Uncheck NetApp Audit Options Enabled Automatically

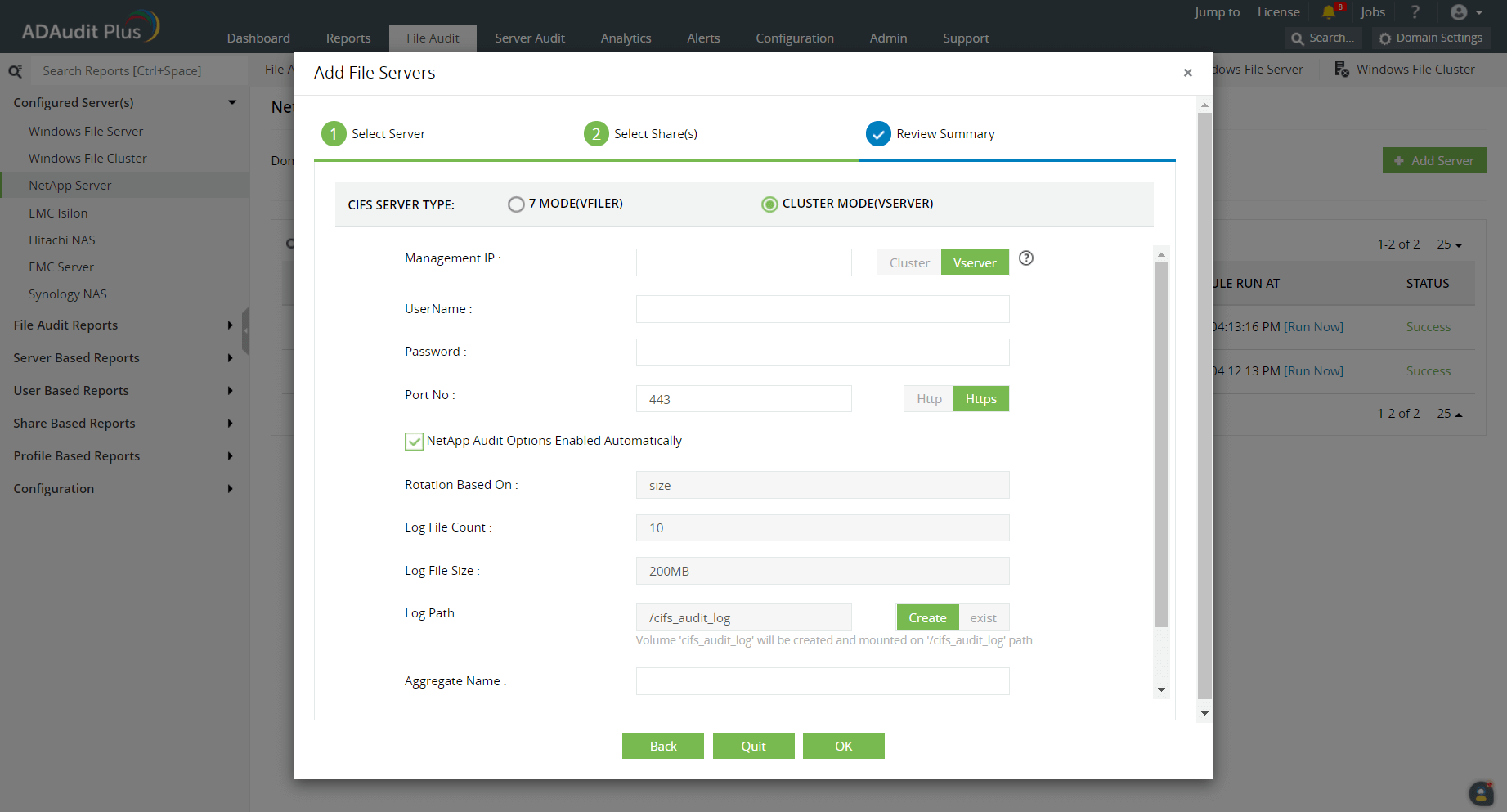coord(414,441)
